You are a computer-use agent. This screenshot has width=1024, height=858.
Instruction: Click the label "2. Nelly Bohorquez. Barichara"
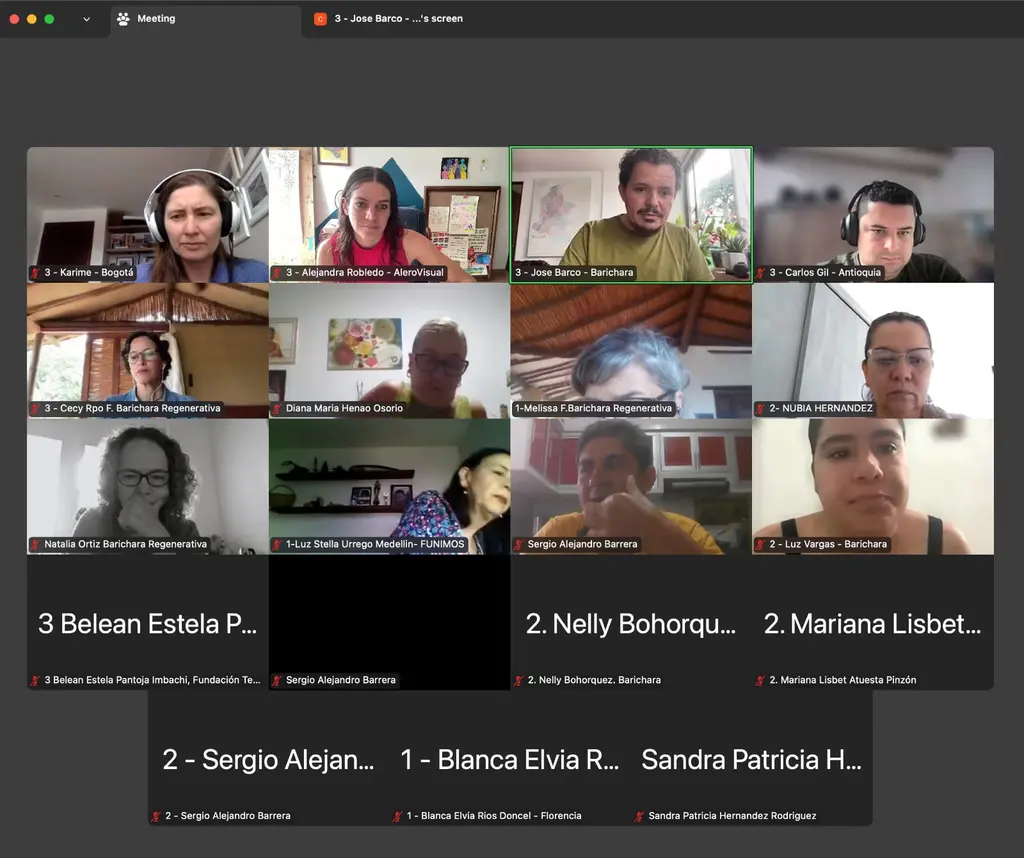tap(594, 680)
